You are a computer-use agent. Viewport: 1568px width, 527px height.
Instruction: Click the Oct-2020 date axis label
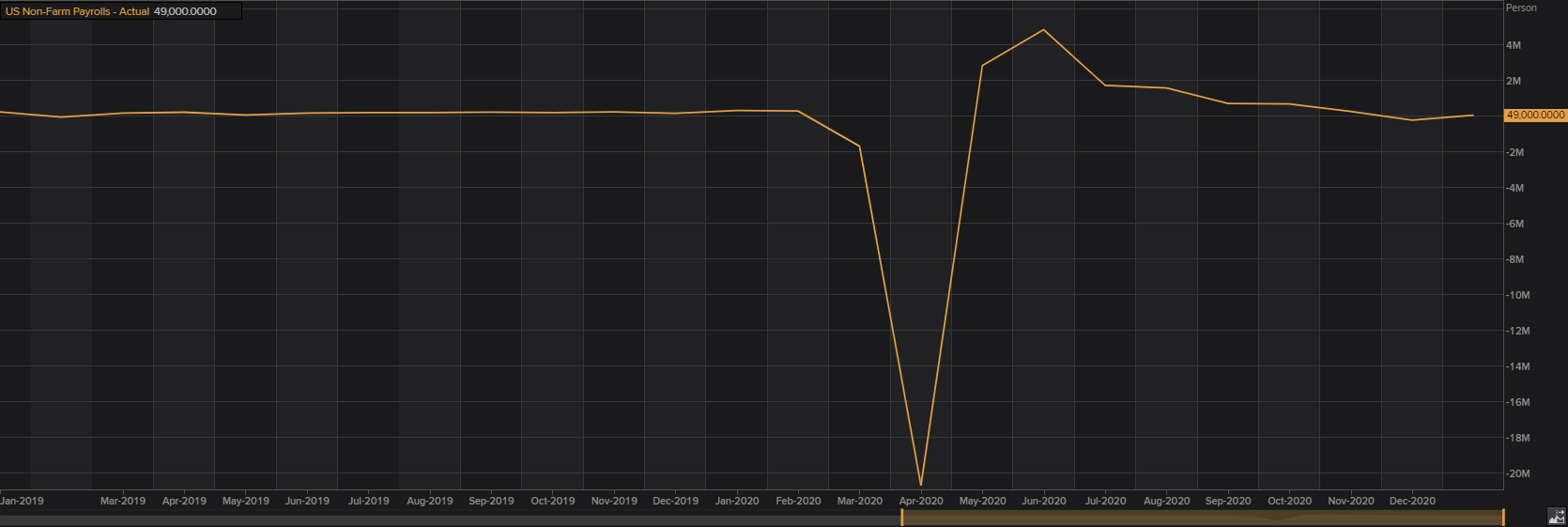(1289, 501)
